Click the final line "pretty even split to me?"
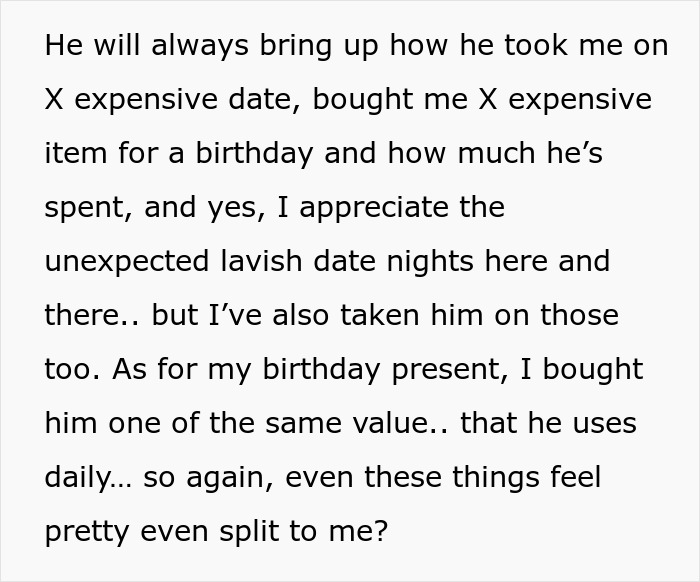700x582 pixels. pos(215,532)
